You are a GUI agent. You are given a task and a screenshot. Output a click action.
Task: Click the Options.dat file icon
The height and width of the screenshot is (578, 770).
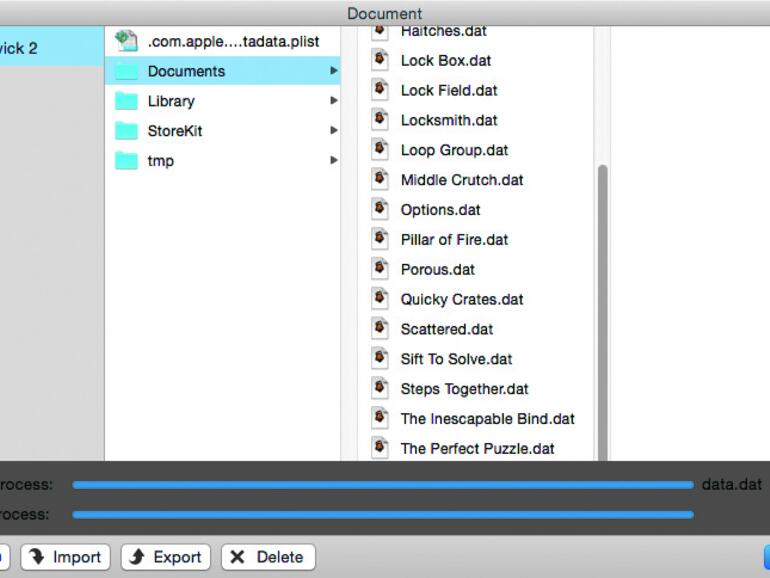click(380, 209)
